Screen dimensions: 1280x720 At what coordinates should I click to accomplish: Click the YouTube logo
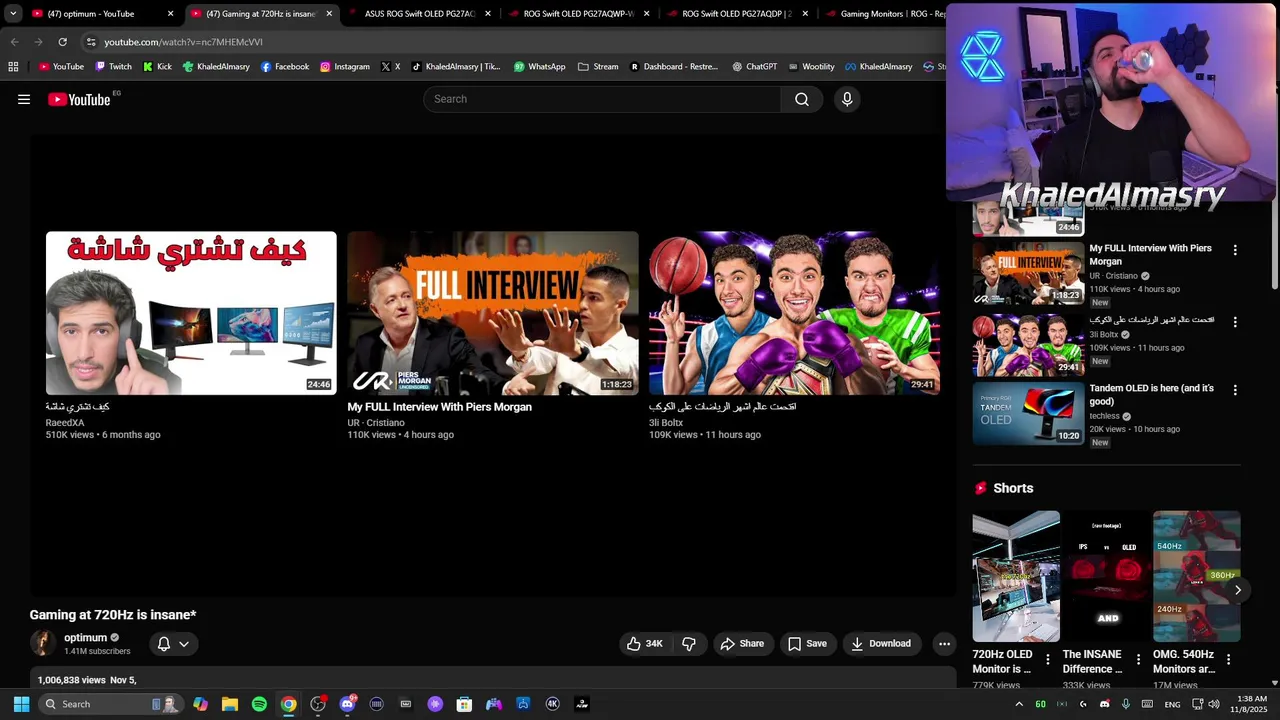click(x=79, y=99)
